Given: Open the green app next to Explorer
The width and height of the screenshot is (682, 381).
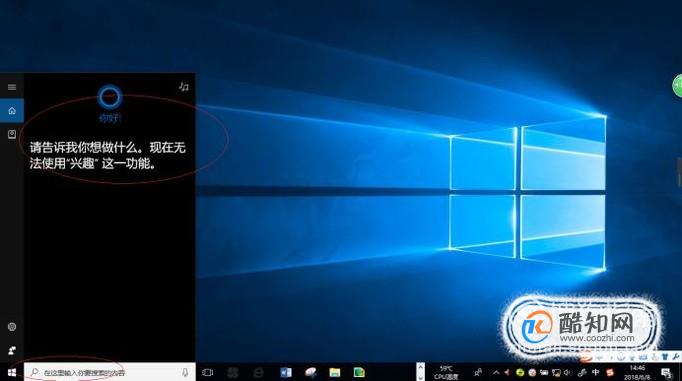Looking at the screenshot, I should click(x=359, y=373).
